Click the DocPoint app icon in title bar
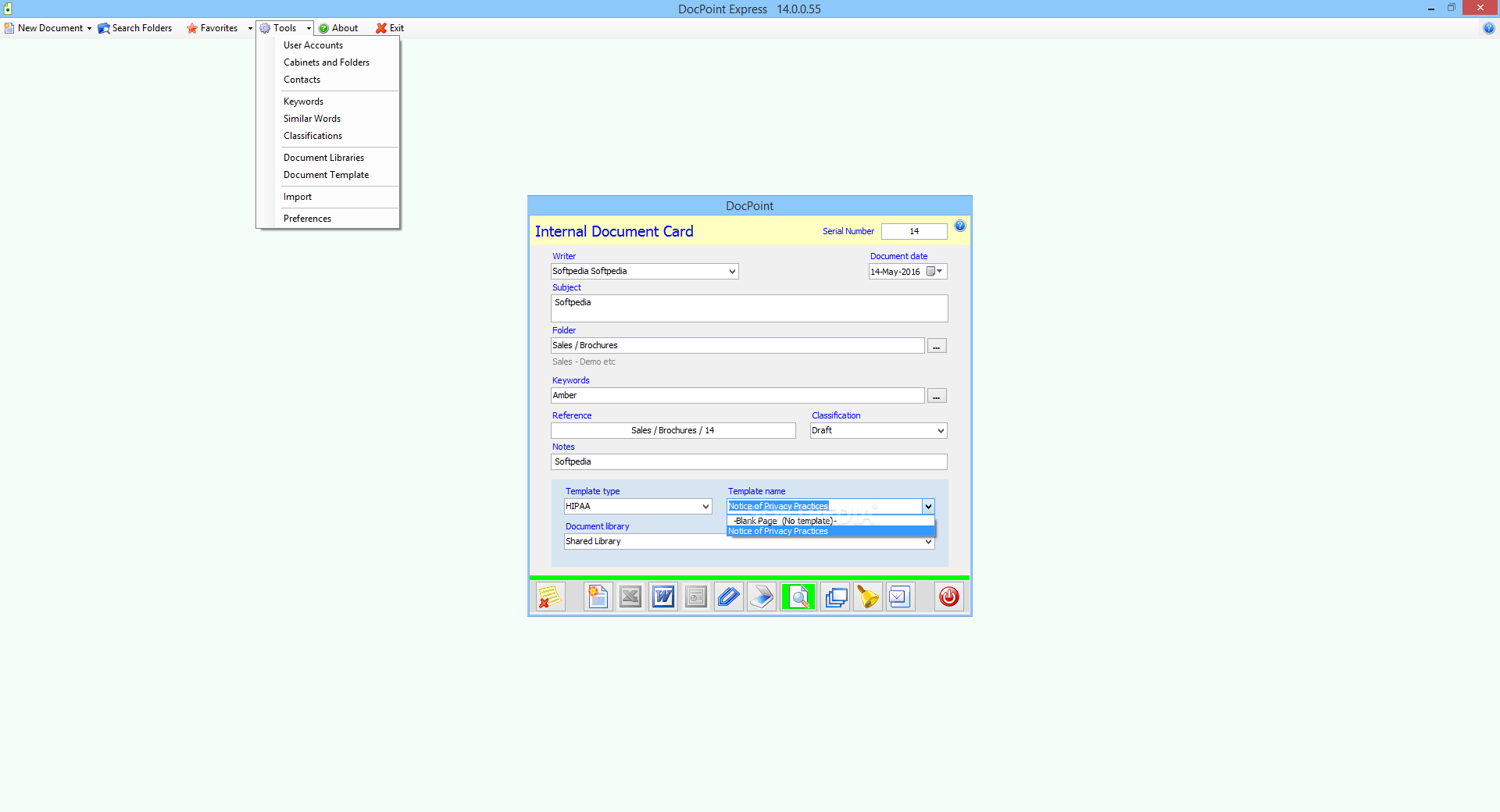The width and height of the screenshot is (1500, 812). [8, 9]
